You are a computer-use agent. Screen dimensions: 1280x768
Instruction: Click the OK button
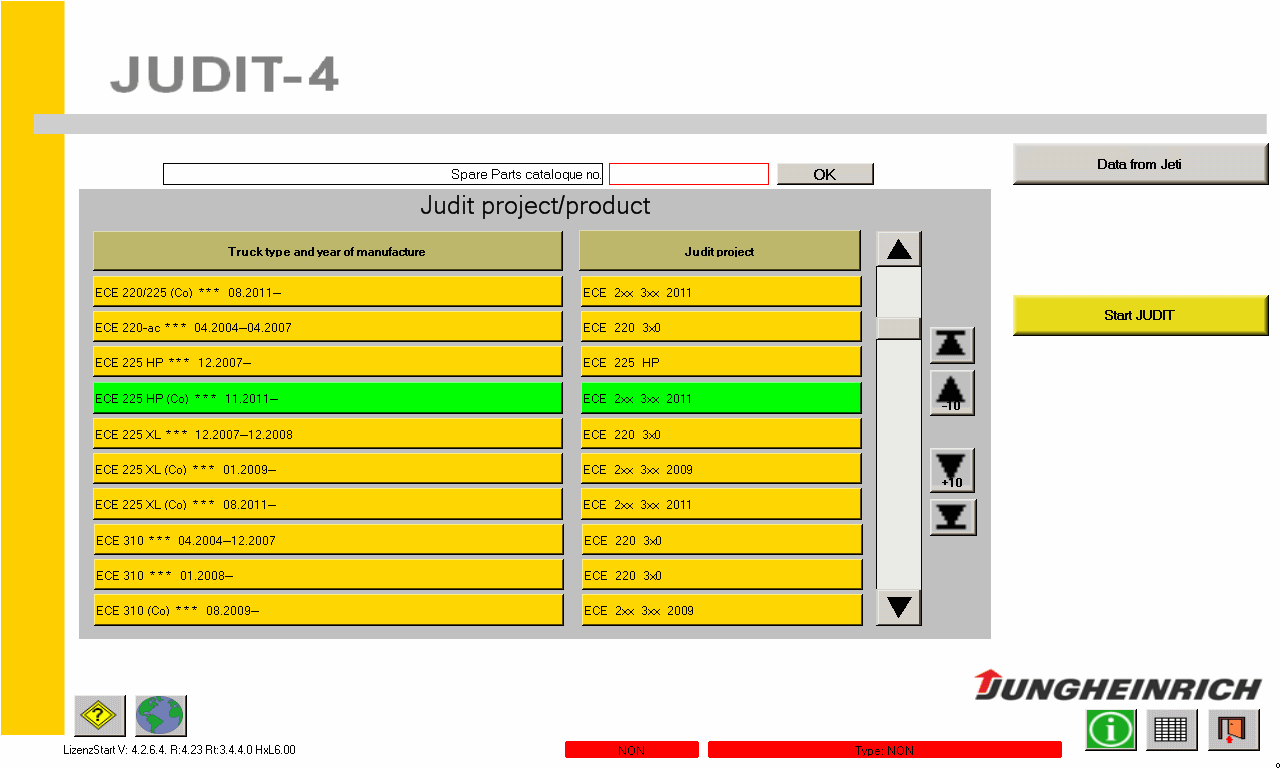click(825, 174)
